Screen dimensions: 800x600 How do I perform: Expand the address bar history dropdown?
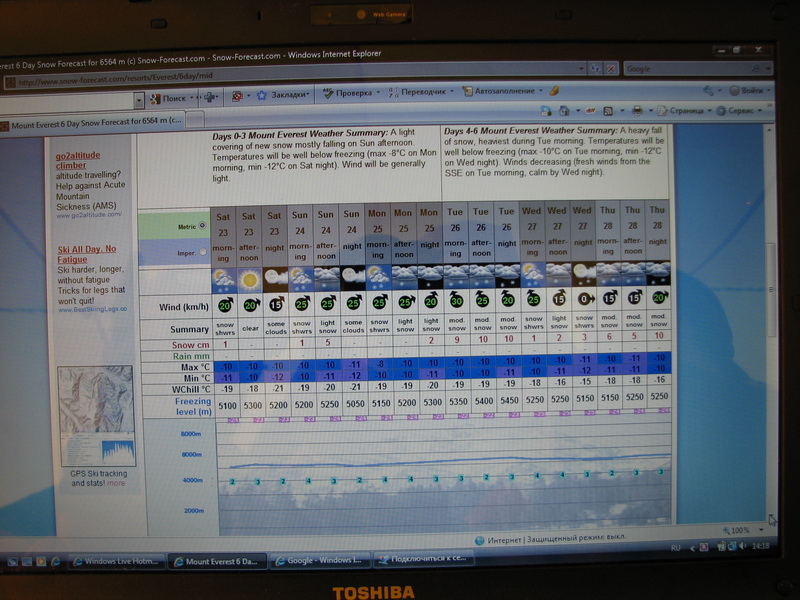582,68
